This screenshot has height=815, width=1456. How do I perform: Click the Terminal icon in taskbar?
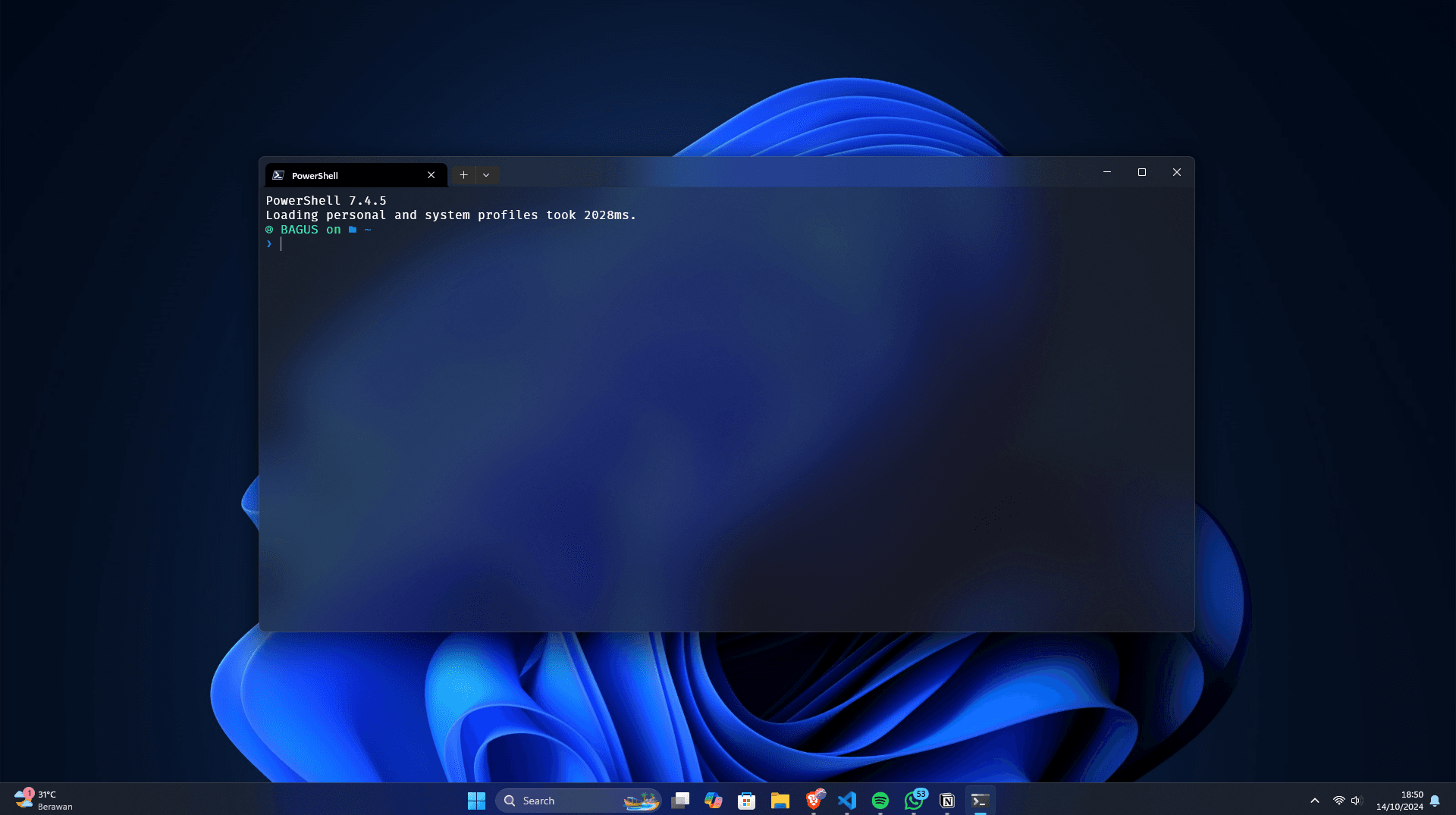click(981, 801)
